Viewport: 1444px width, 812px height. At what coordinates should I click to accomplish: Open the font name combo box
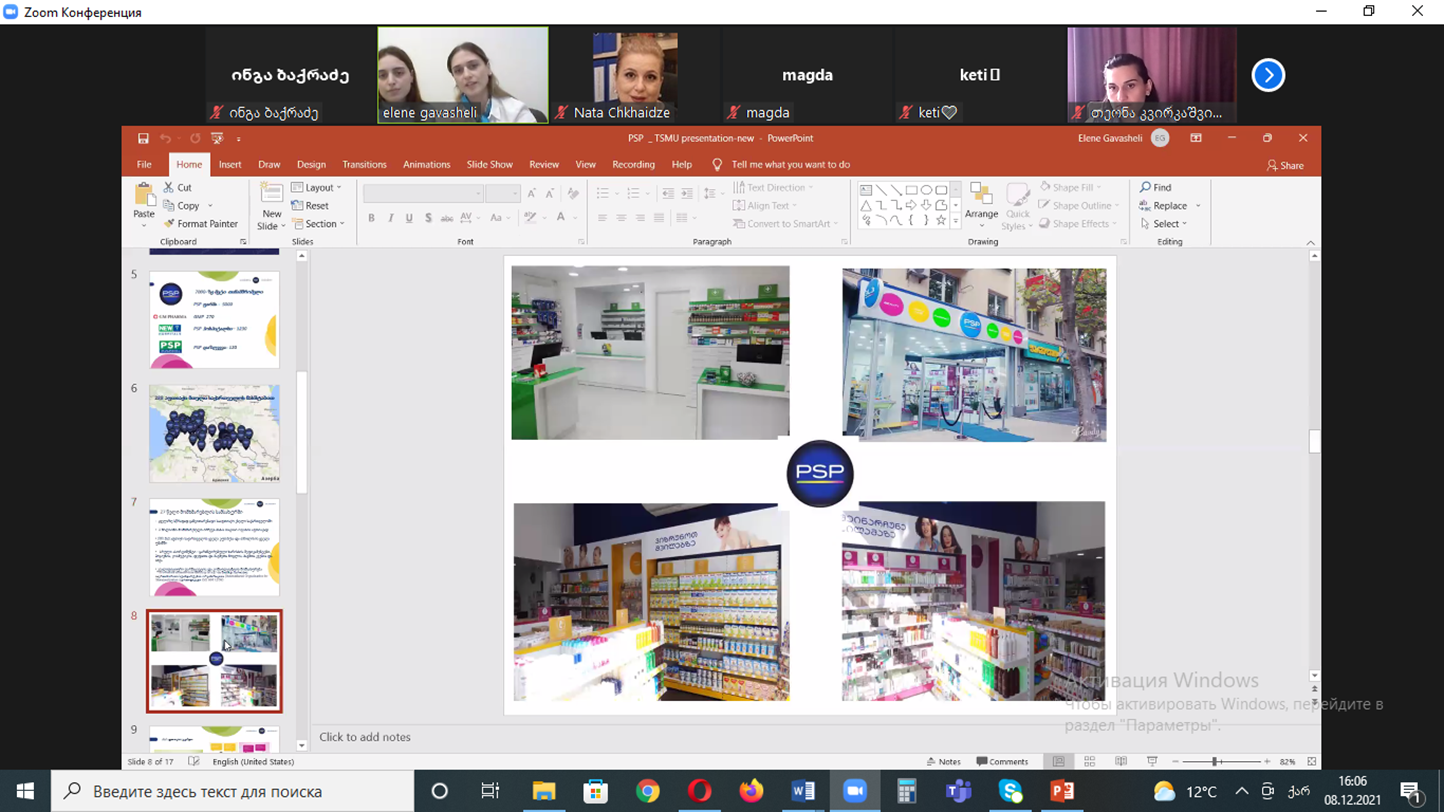click(x=423, y=193)
